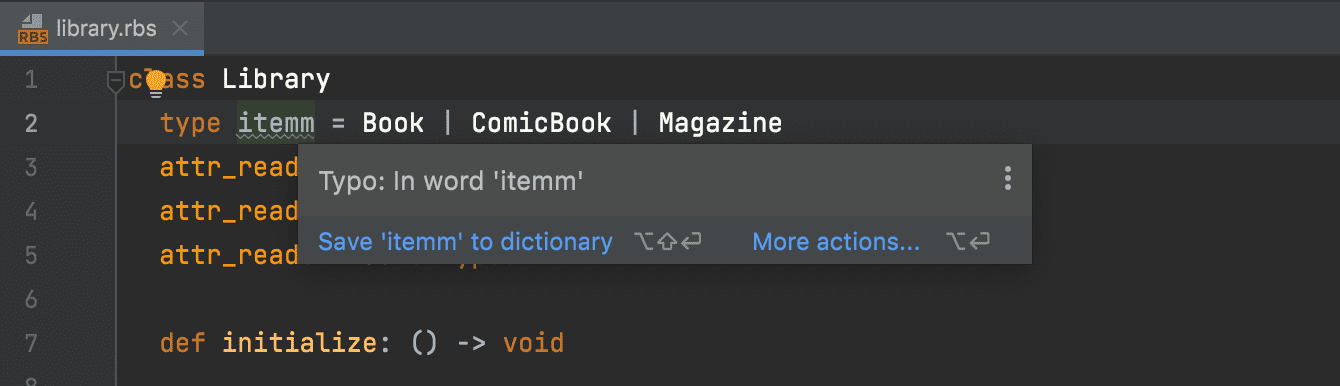Click the misspelled word itemm

tap(276, 123)
